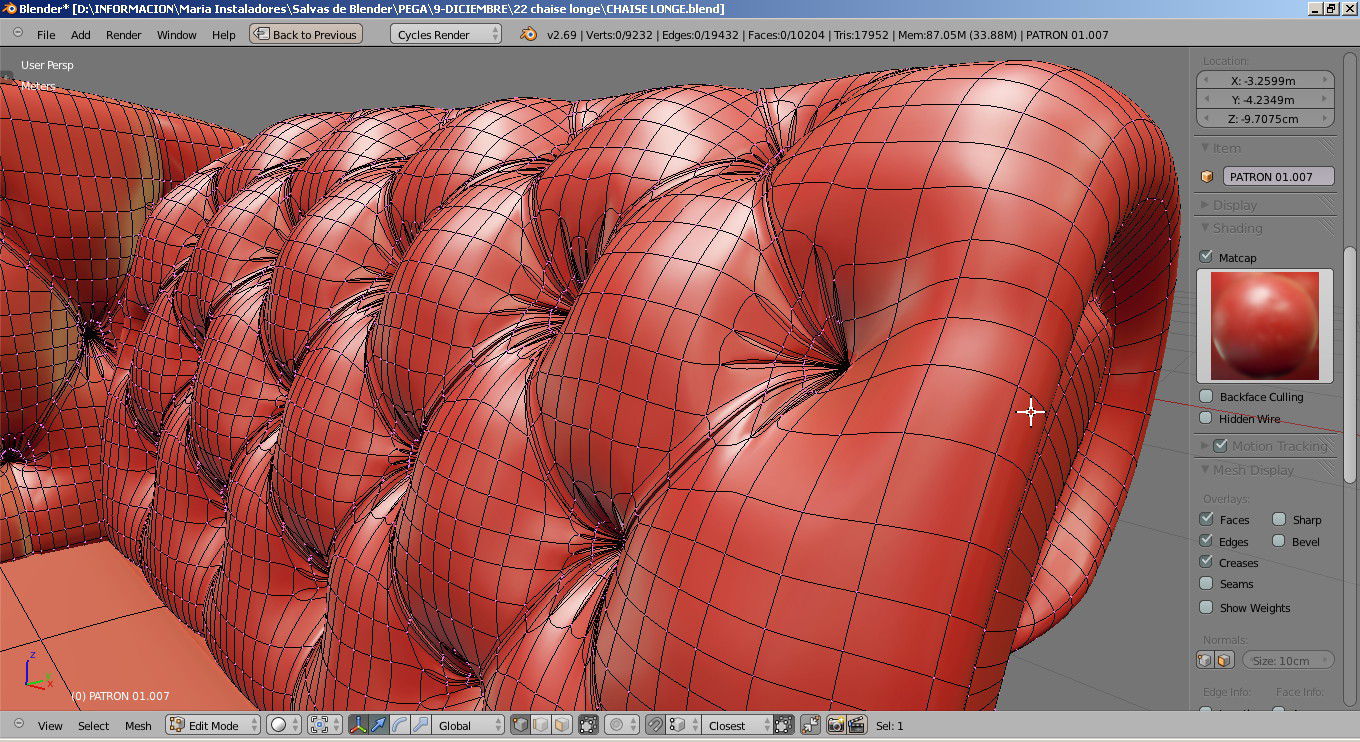Switch to face select mode
Screen dimensions: 1360x742
click(562, 725)
